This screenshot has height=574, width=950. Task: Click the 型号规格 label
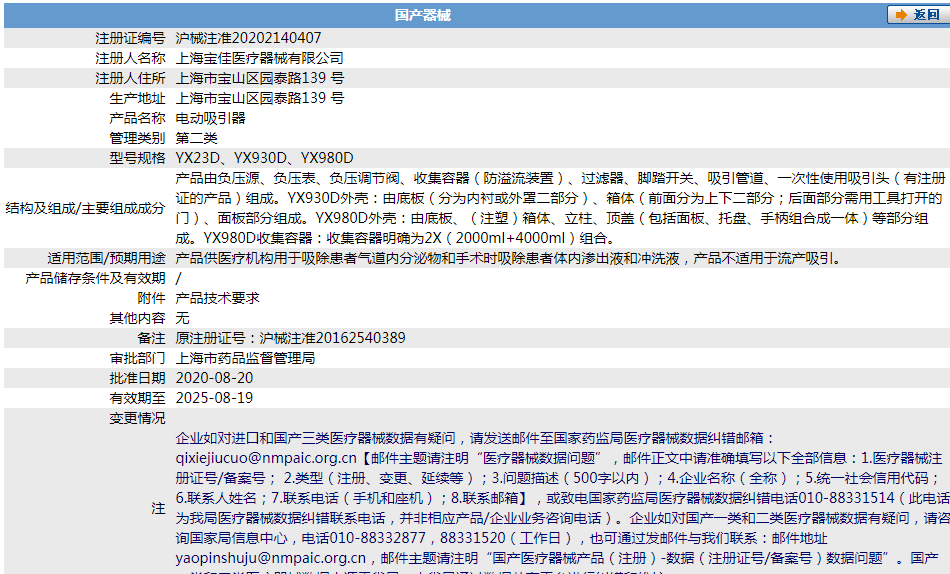(x=138, y=158)
